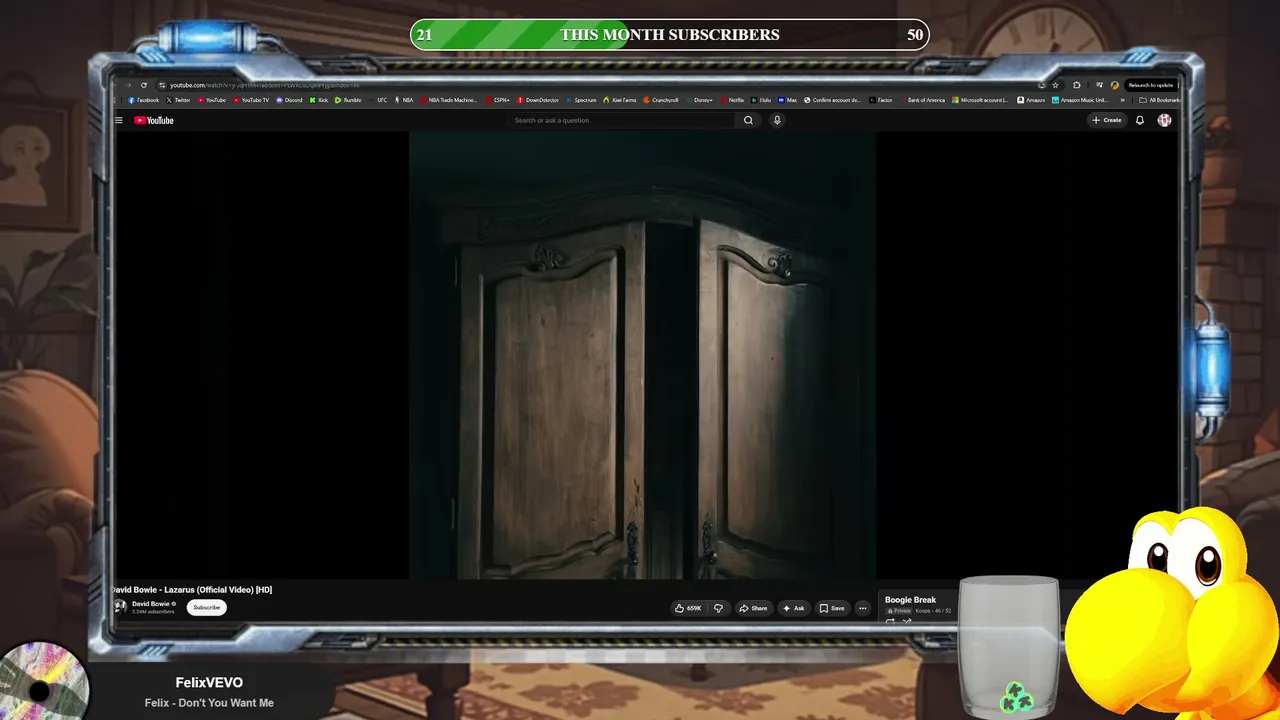Open DownDetector bookmark
Screen dimensions: 1280x720
point(539,100)
